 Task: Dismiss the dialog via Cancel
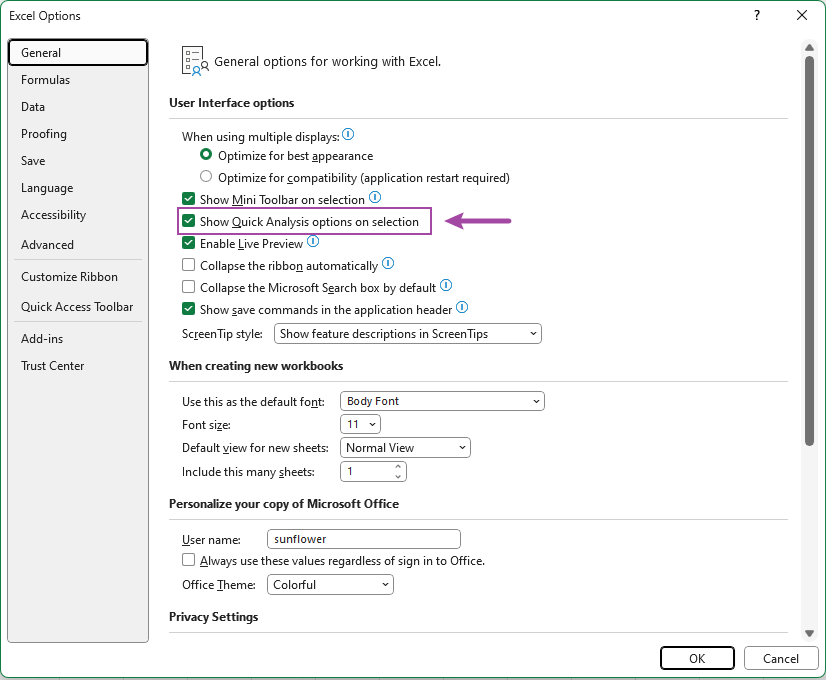(x=781, y=658)
